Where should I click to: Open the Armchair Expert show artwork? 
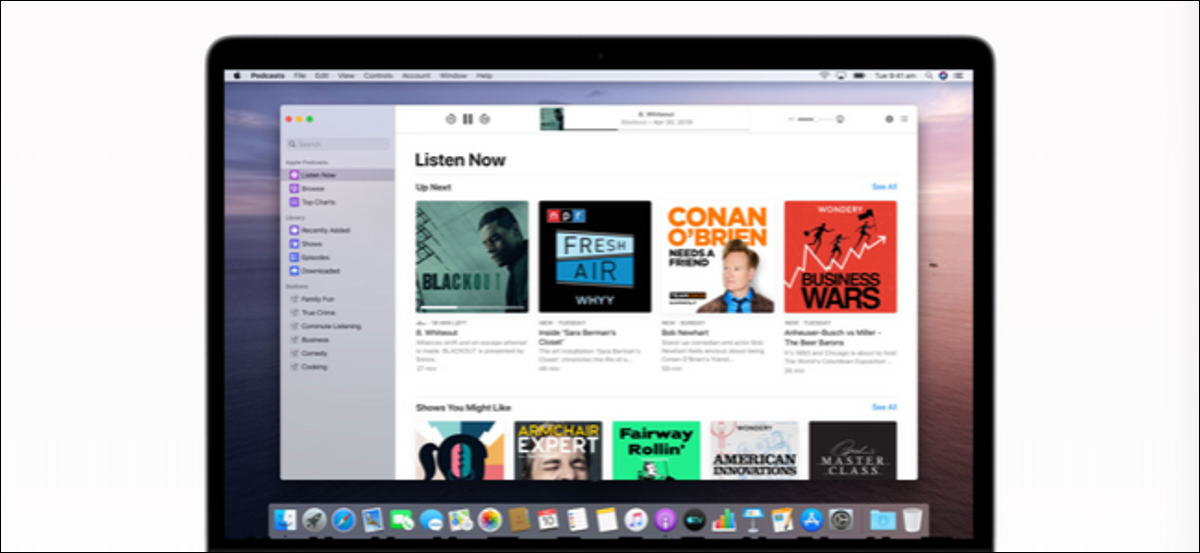pos(559,450)
